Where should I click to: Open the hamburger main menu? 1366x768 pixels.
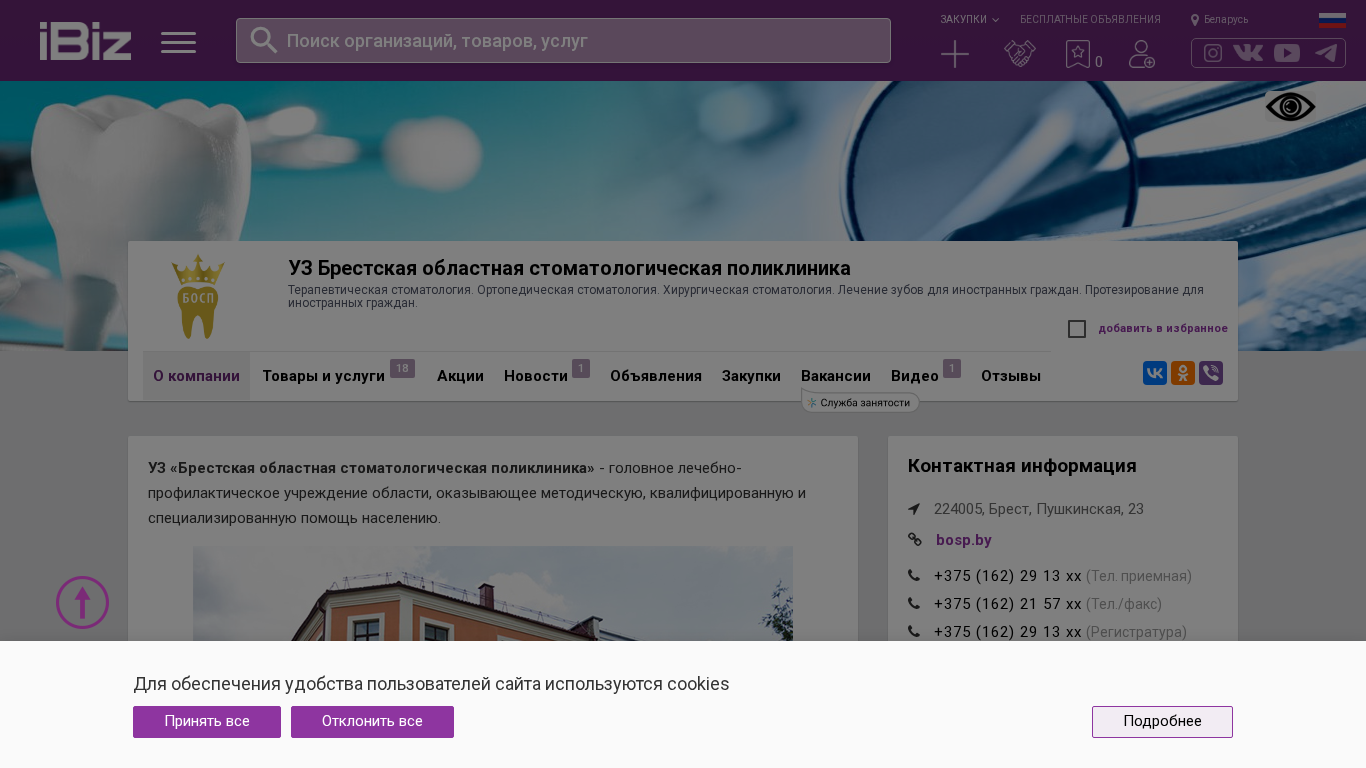(x=178, y=42)
